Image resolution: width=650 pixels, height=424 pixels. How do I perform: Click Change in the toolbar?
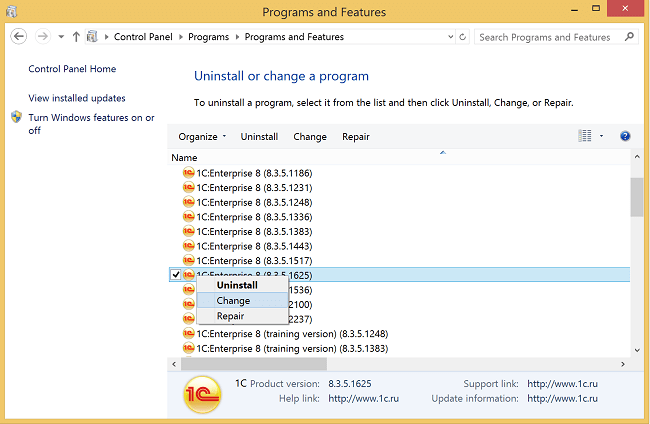310,137
